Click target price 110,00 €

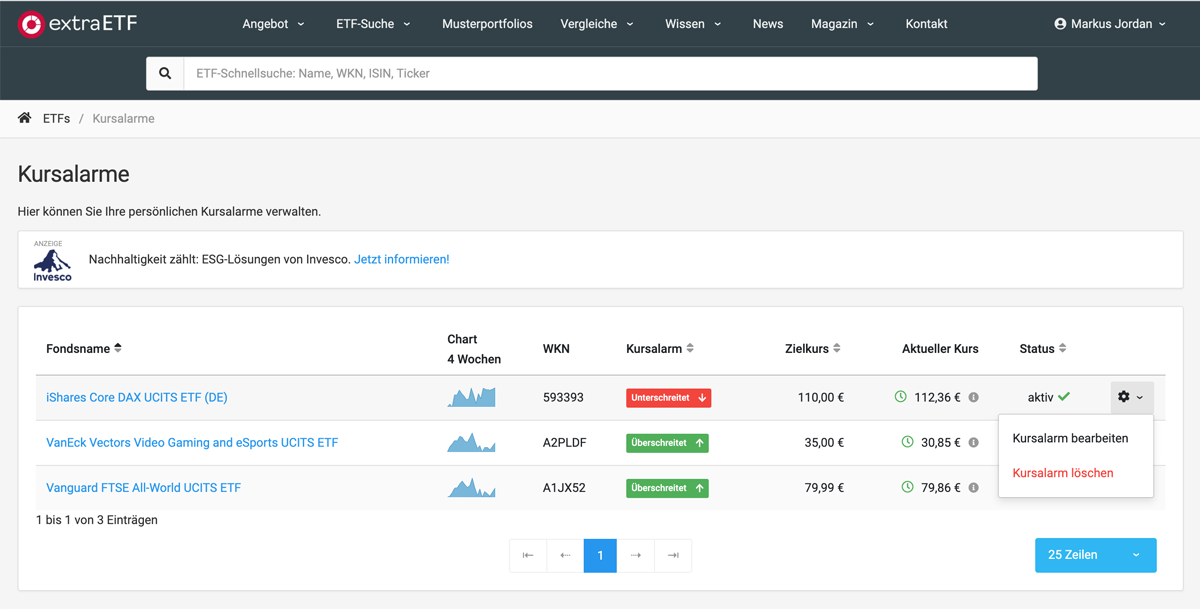pyautogui.click(x=821, y=397)
